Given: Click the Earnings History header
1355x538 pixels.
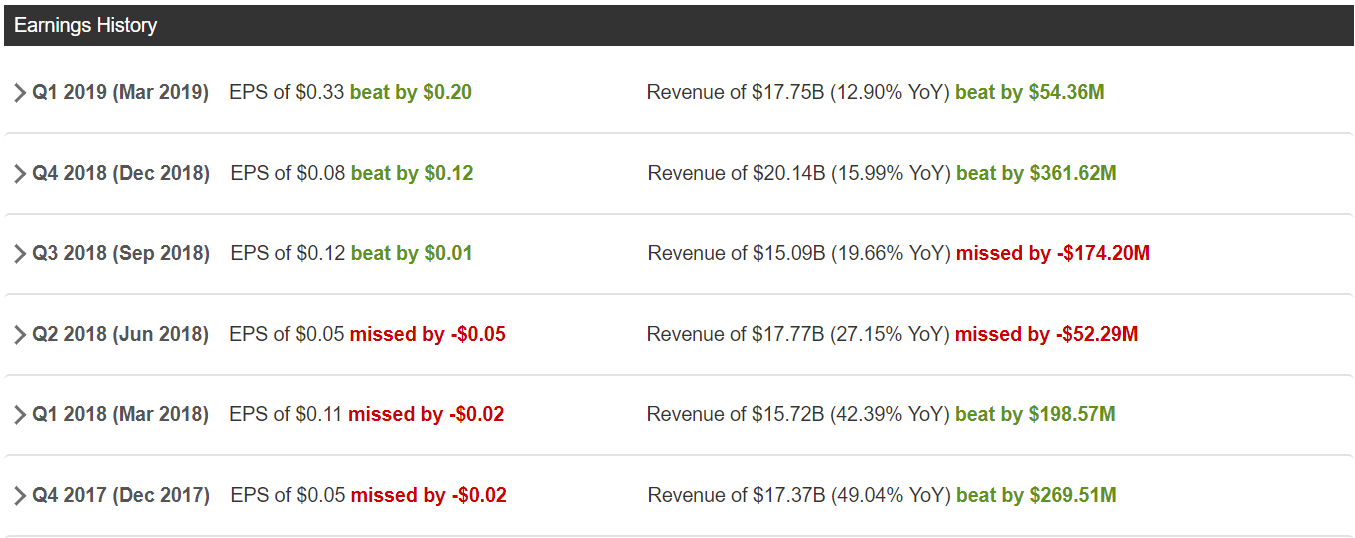Looking at the screenshot, I should coord(86,26).
